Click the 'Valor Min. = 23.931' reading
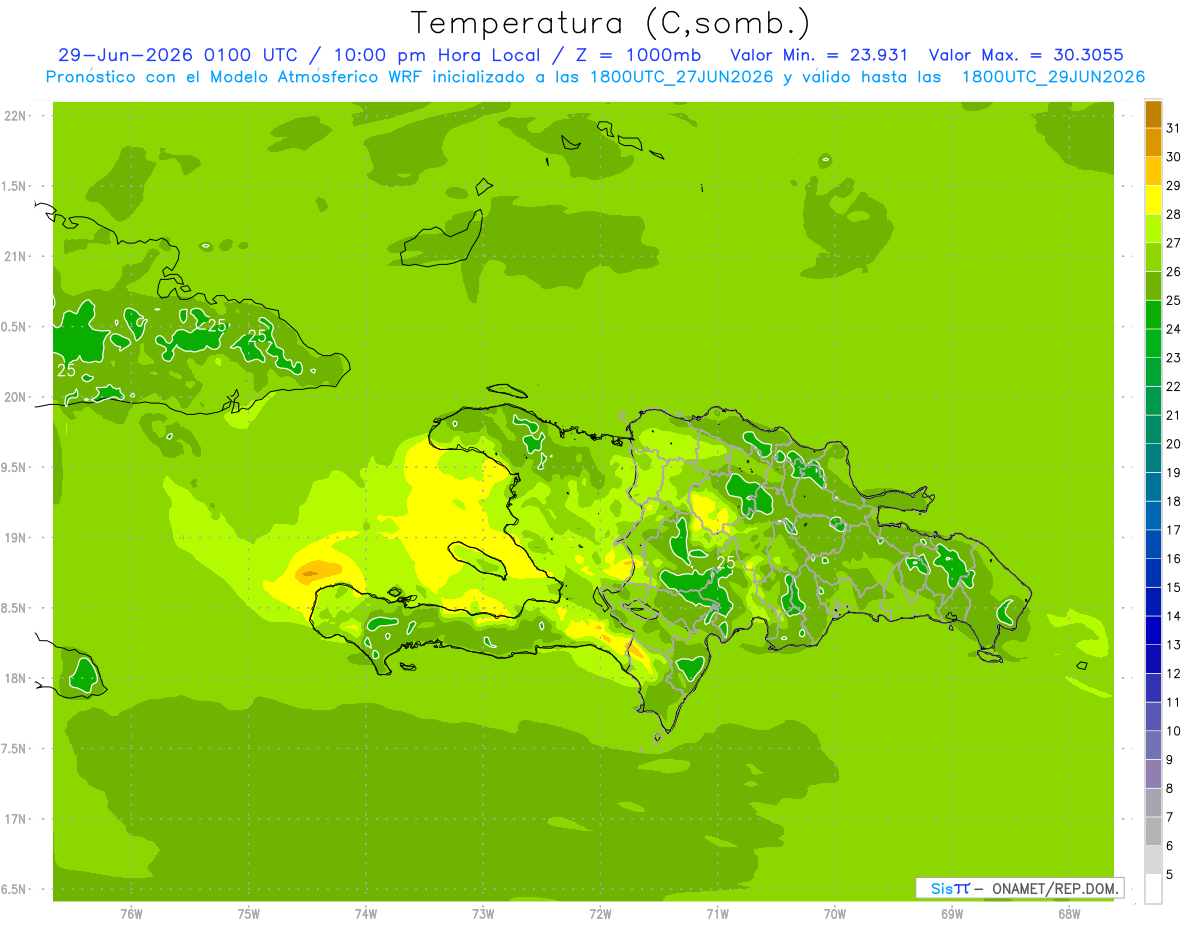The image size is (1200, 927). 819,55
